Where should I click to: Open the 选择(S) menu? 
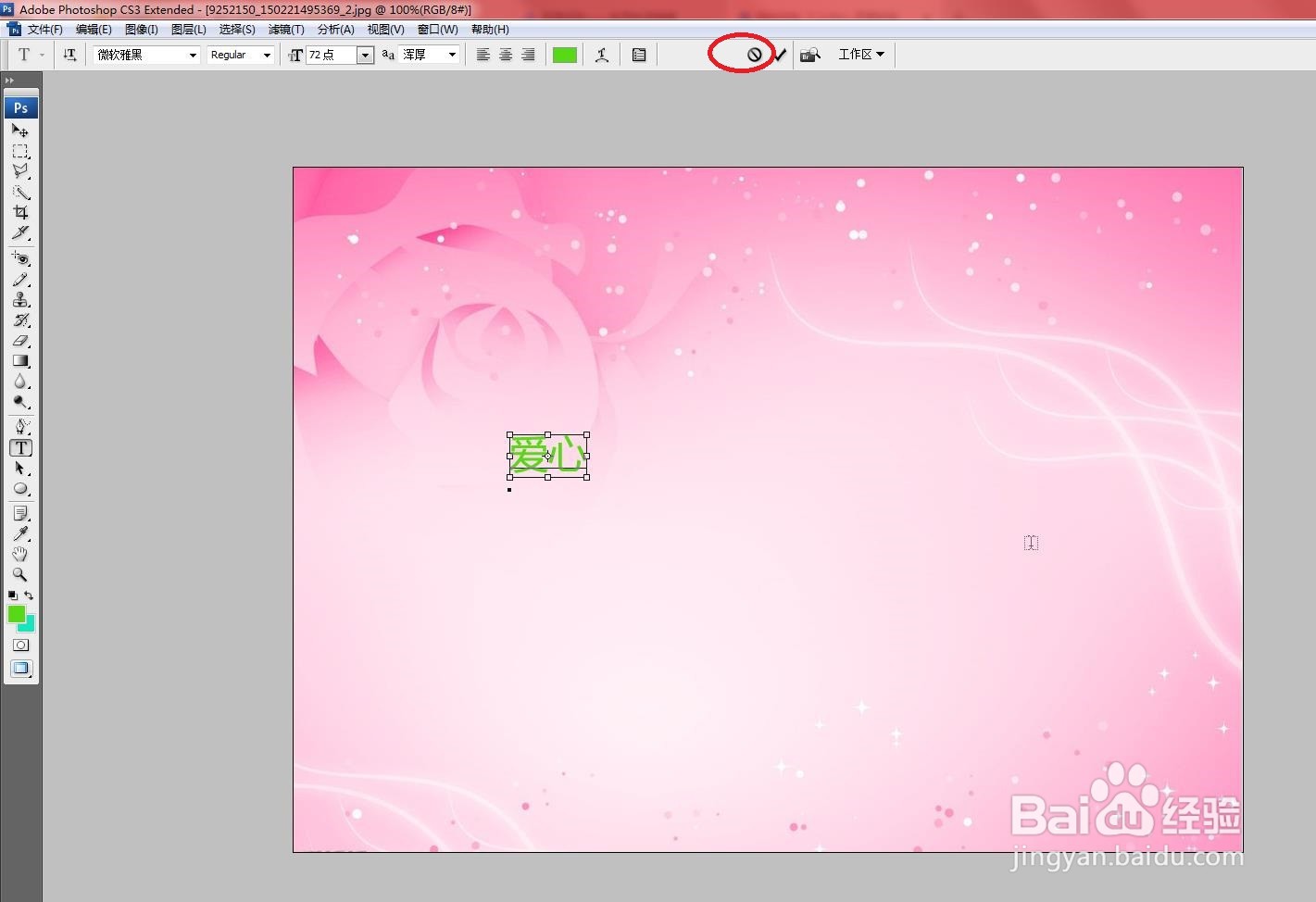tap(237, 30)
